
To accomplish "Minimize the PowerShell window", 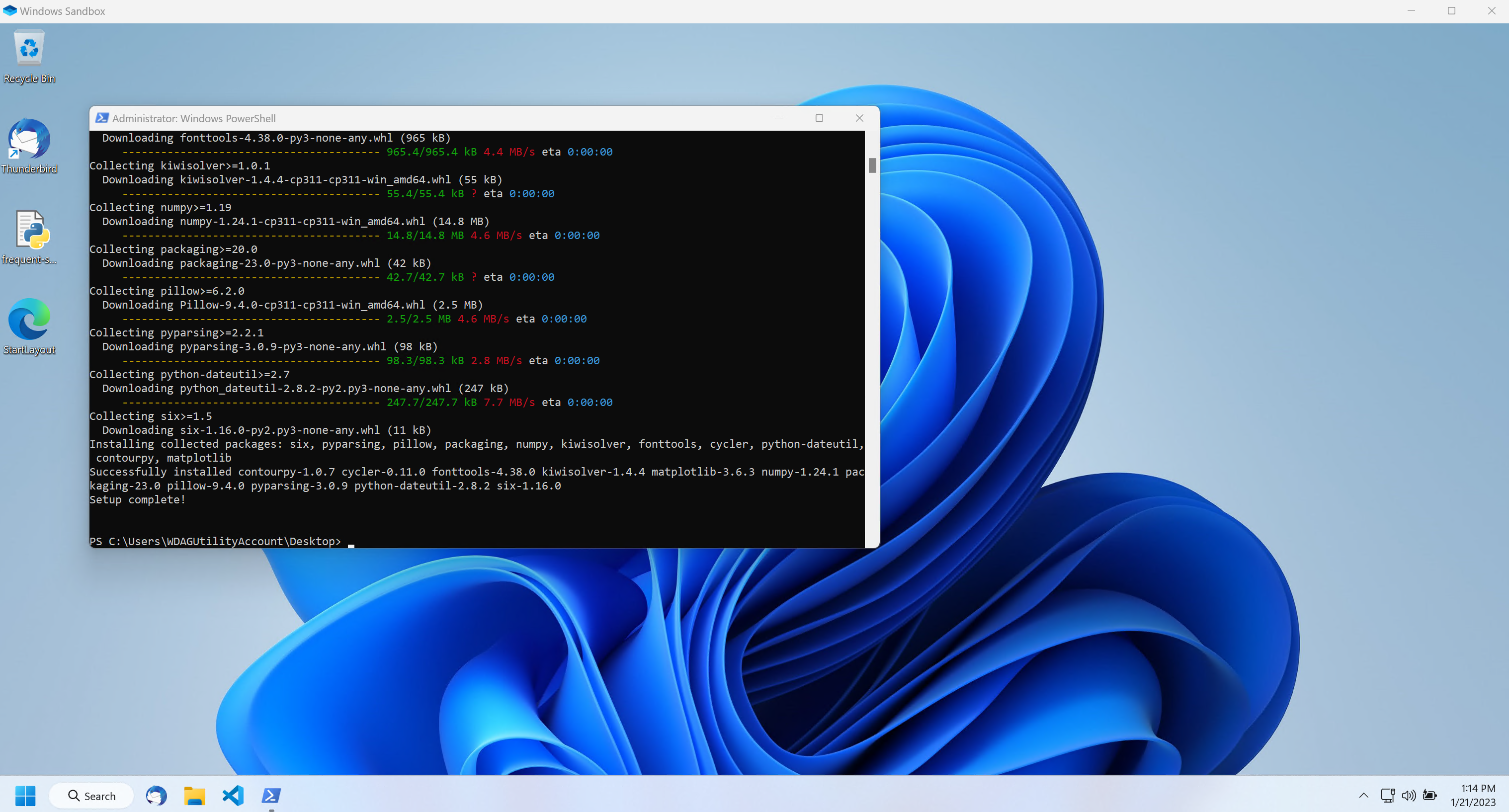I will [x=778, y=118].
